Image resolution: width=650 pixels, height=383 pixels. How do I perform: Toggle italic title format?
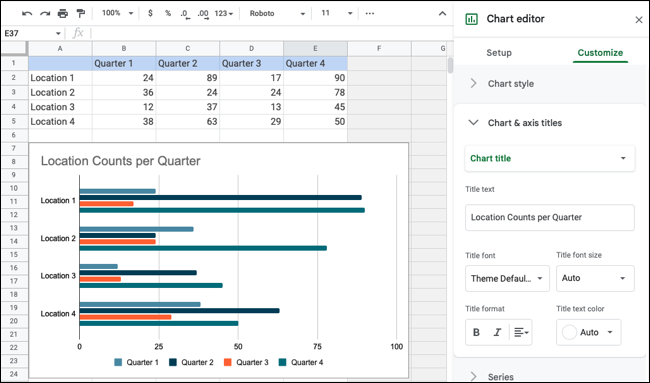497,332
